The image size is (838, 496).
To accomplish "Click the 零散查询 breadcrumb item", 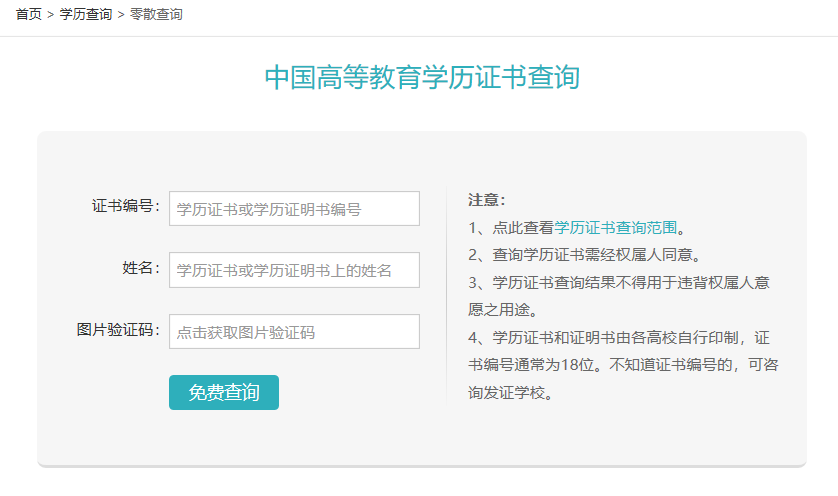I will [156, 15].
